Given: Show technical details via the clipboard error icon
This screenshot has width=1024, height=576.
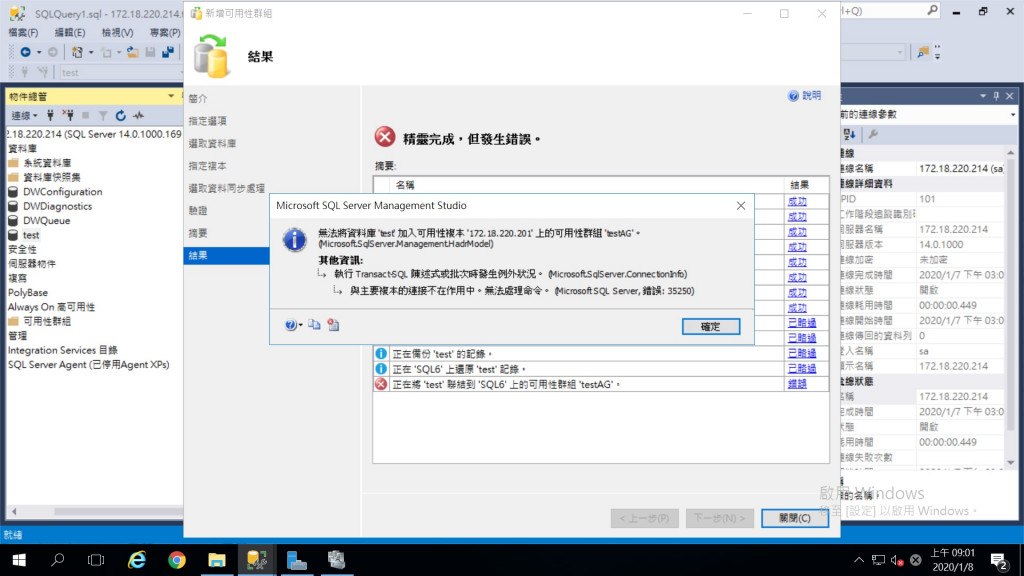Looking at the screenshot, I should (333, 325).
